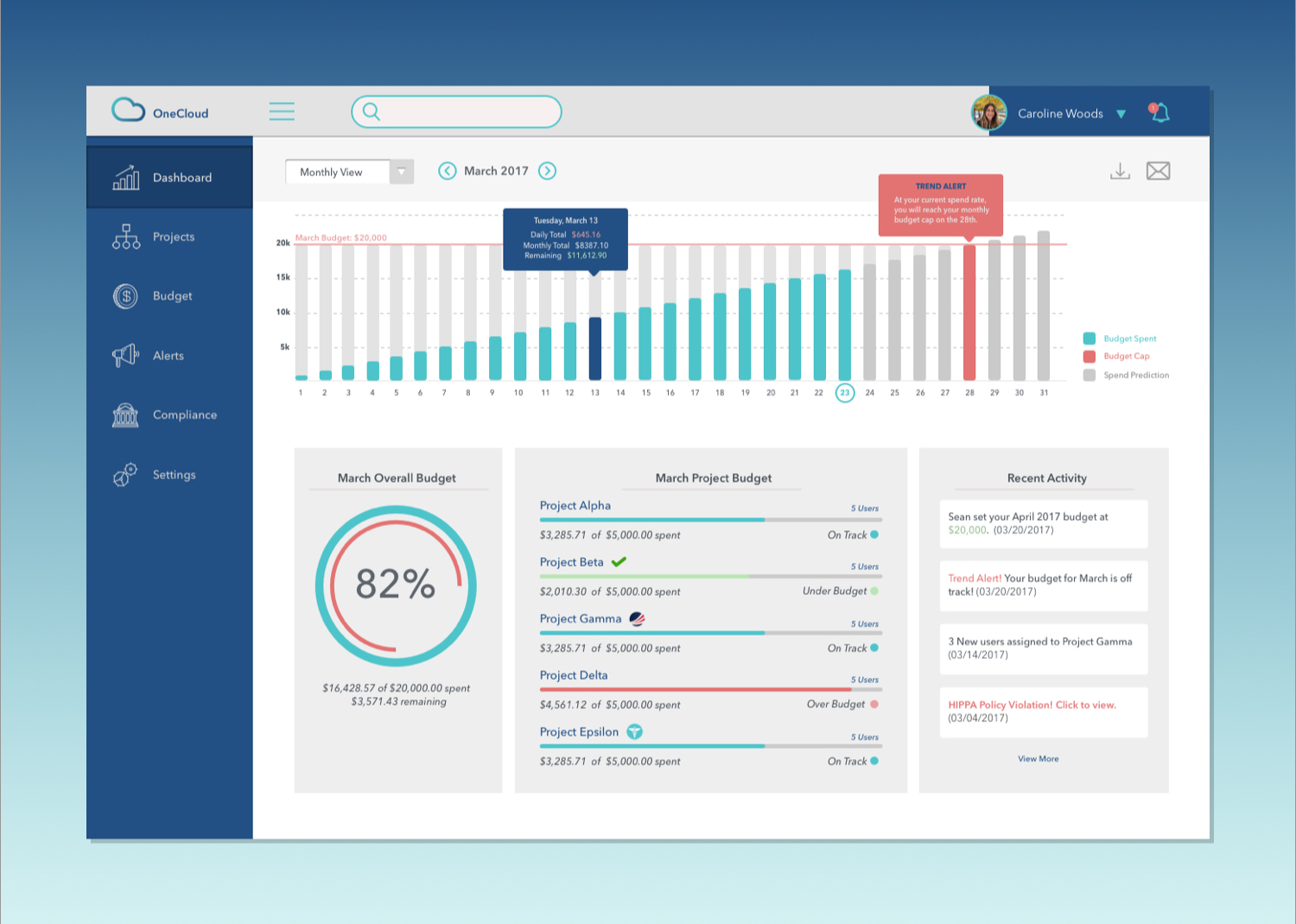Click Project Beta Under Budget status dot
1296x924 pixels.
pos(874,591)
